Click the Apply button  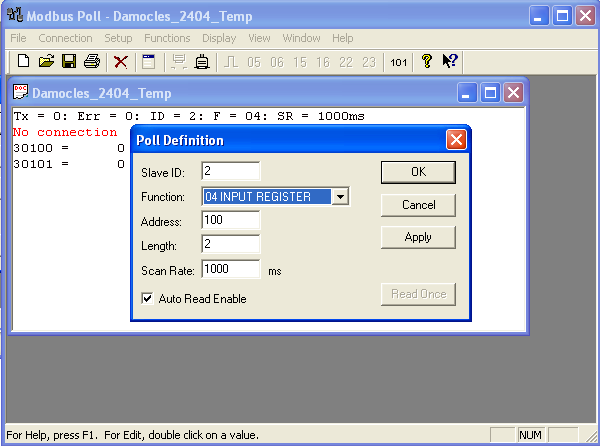click(418, 237)
